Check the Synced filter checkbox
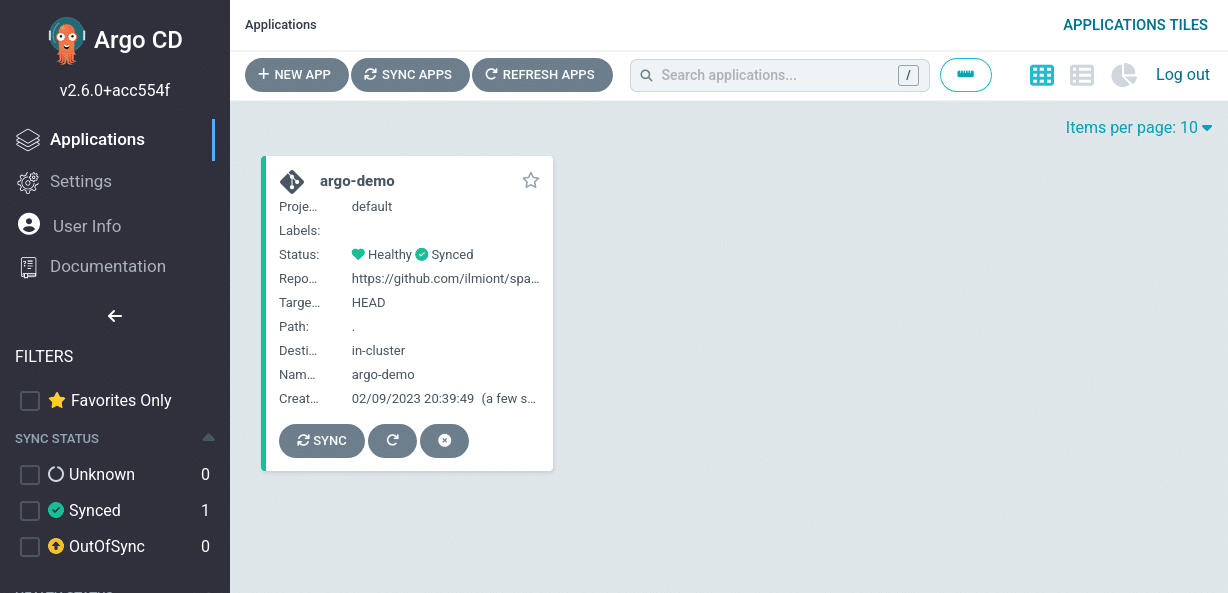 (30, 511)
